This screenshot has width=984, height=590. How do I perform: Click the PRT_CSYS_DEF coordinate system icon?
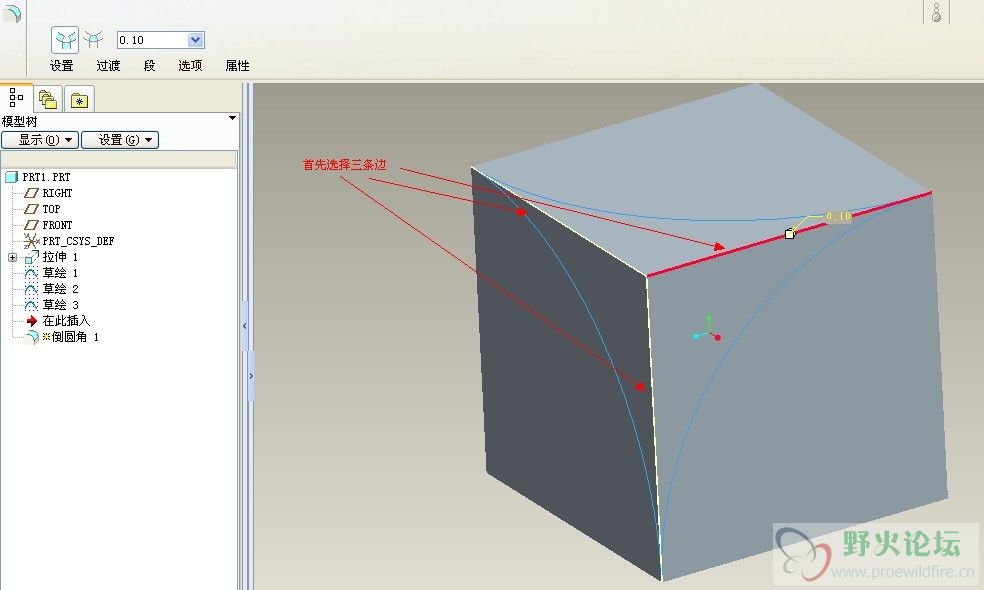(x=31, y=241)
